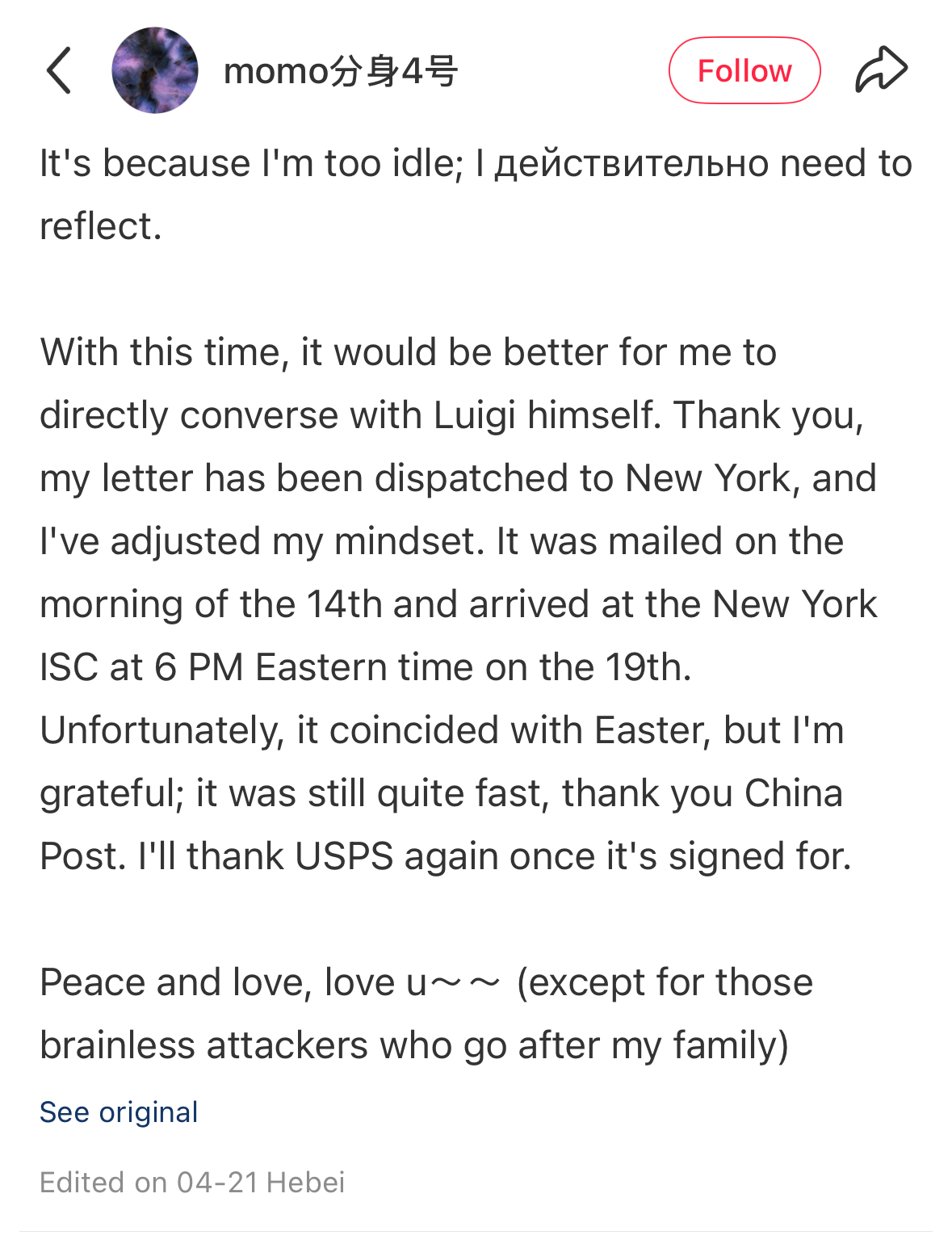Tap the line mentioning "dispatched to New York"
The height and width of the screenshot is (1244, 952).
point(459,478)
